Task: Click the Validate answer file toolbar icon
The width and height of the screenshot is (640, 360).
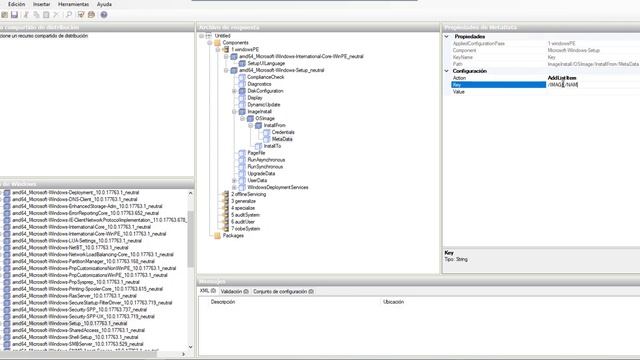Action: (81, 15)
